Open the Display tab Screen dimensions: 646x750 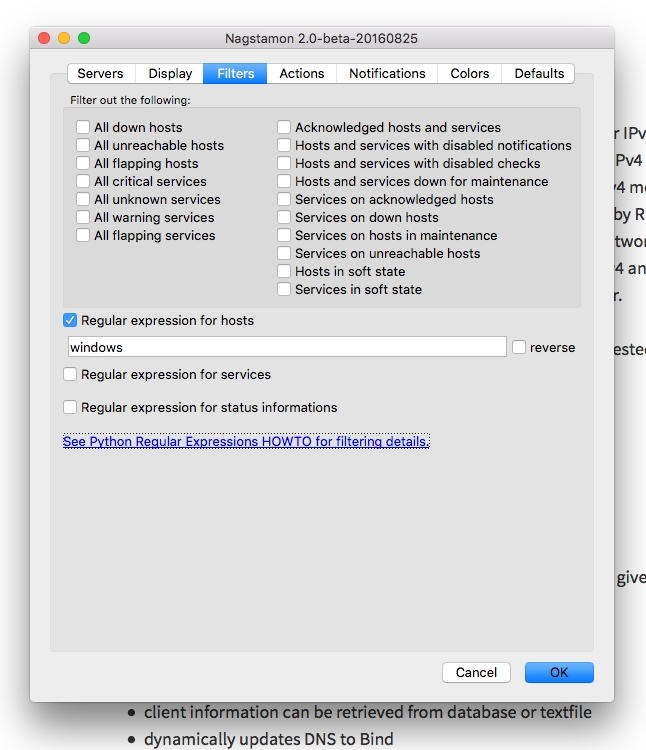point(170,73)
